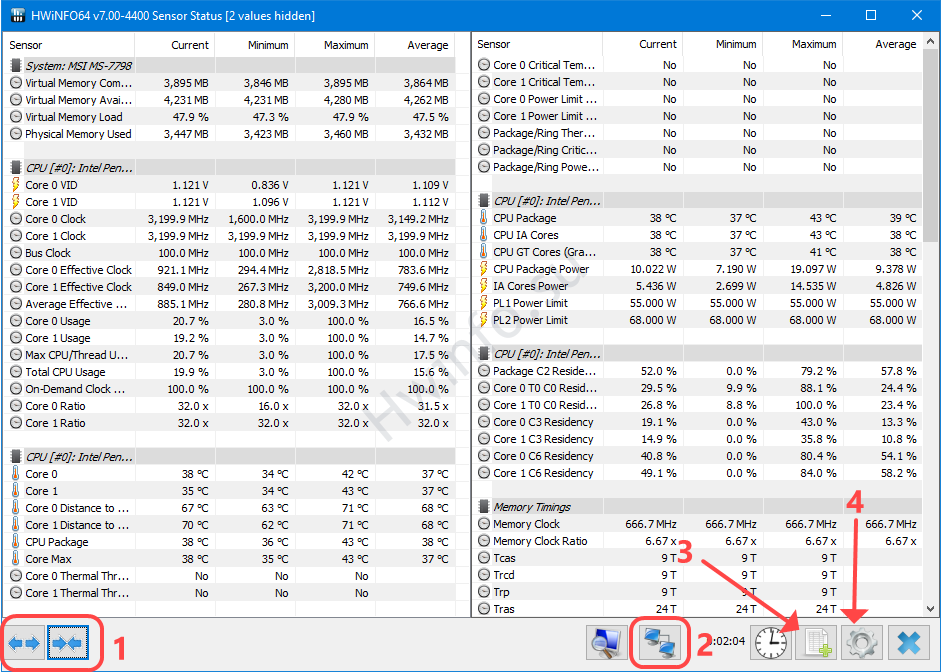Click the first CPU [#0]: Intel Pen... header in left panel
The height and width of the screenshot is (672, 941).
(78, 168)
